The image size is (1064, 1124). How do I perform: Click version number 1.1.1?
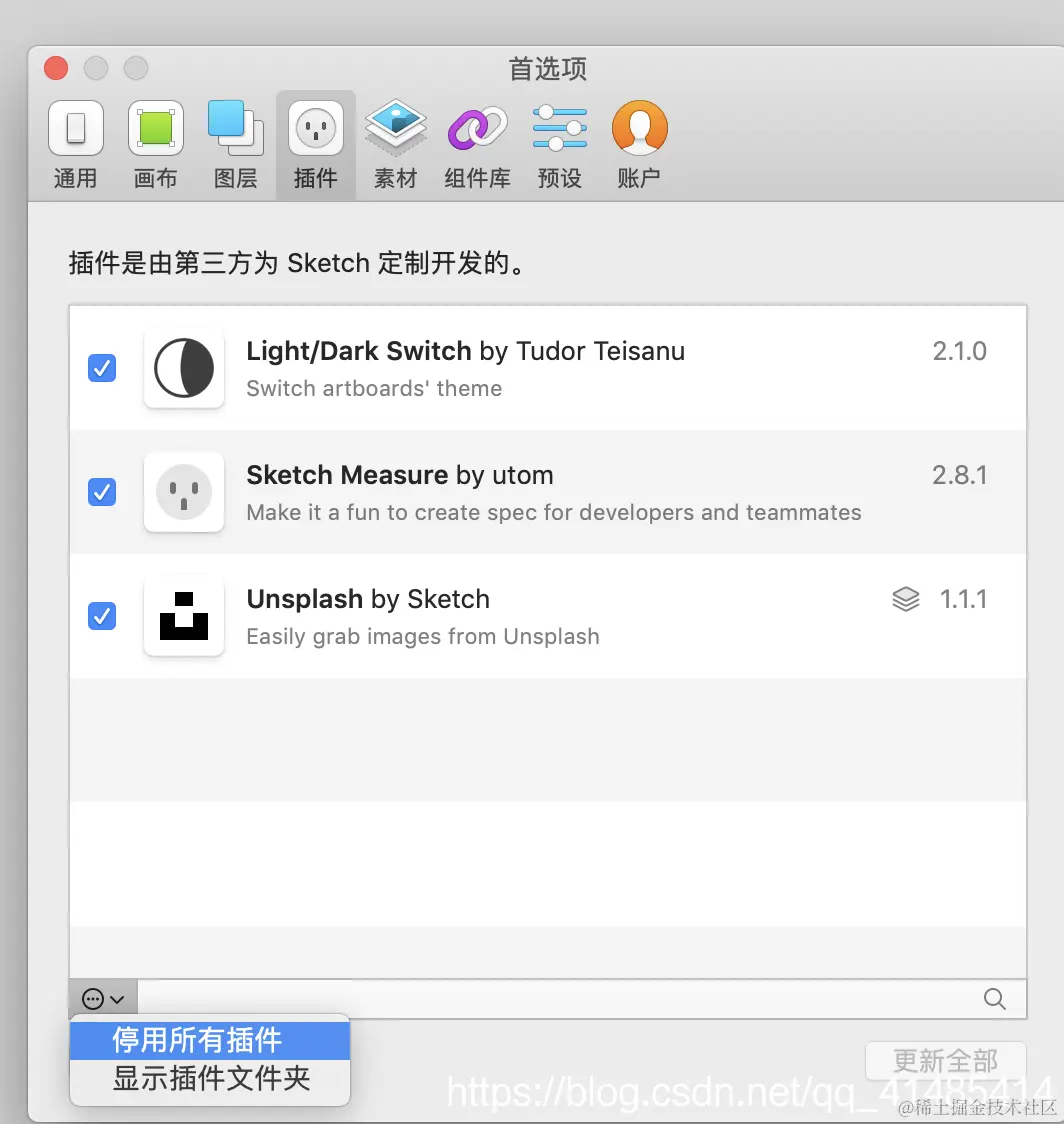[x=963, y=599]
